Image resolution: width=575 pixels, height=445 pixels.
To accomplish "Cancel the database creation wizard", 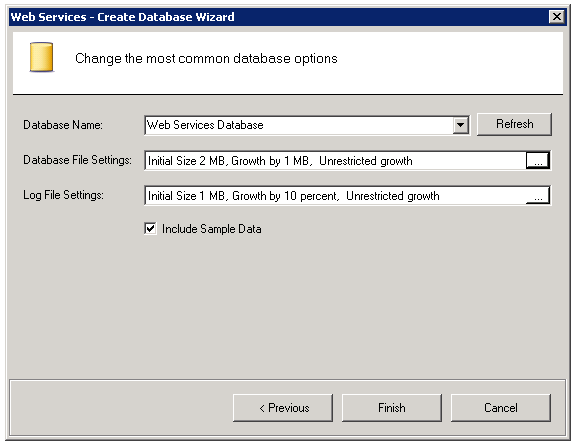I will pyautogui.click(x=501, y=408).
